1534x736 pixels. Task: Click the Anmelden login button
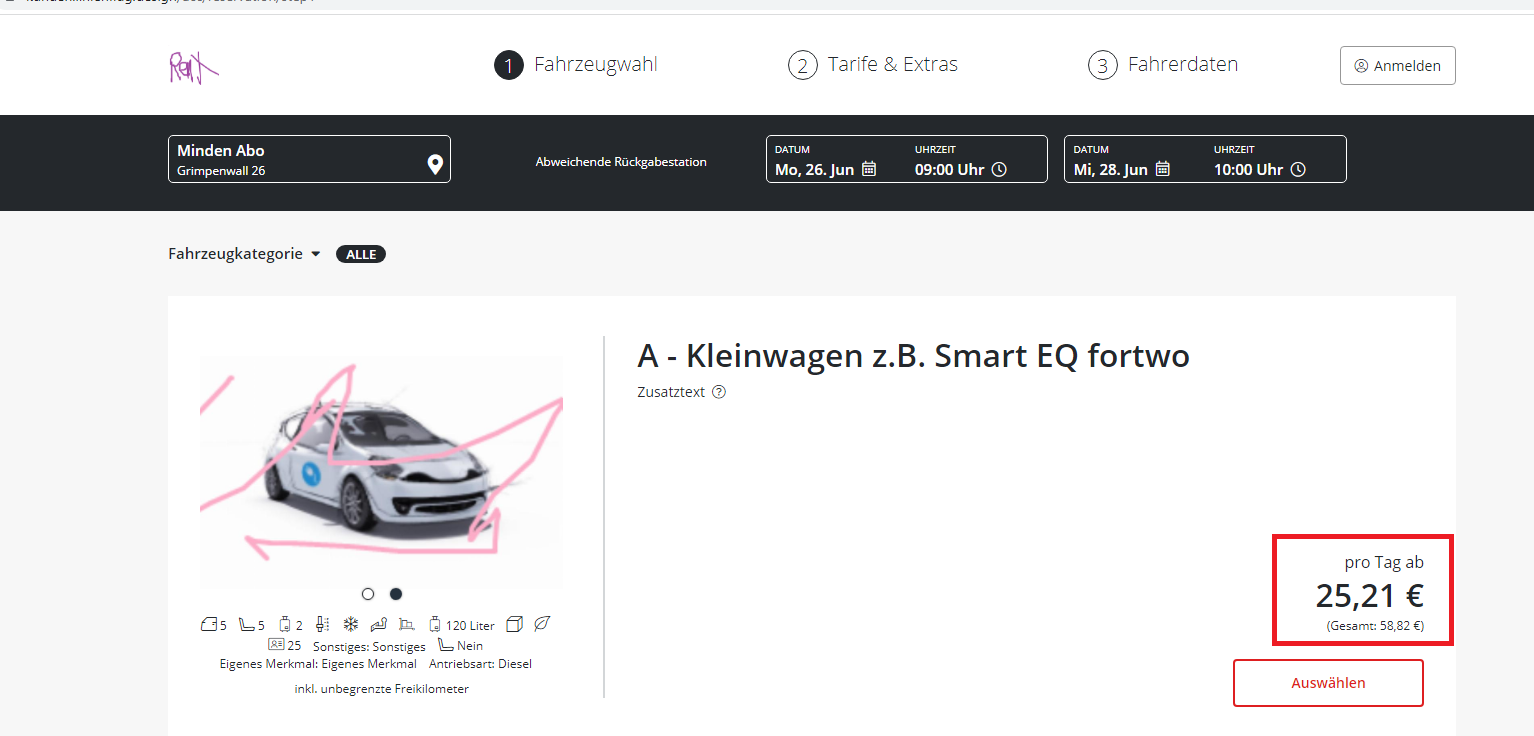point(1397,66)
